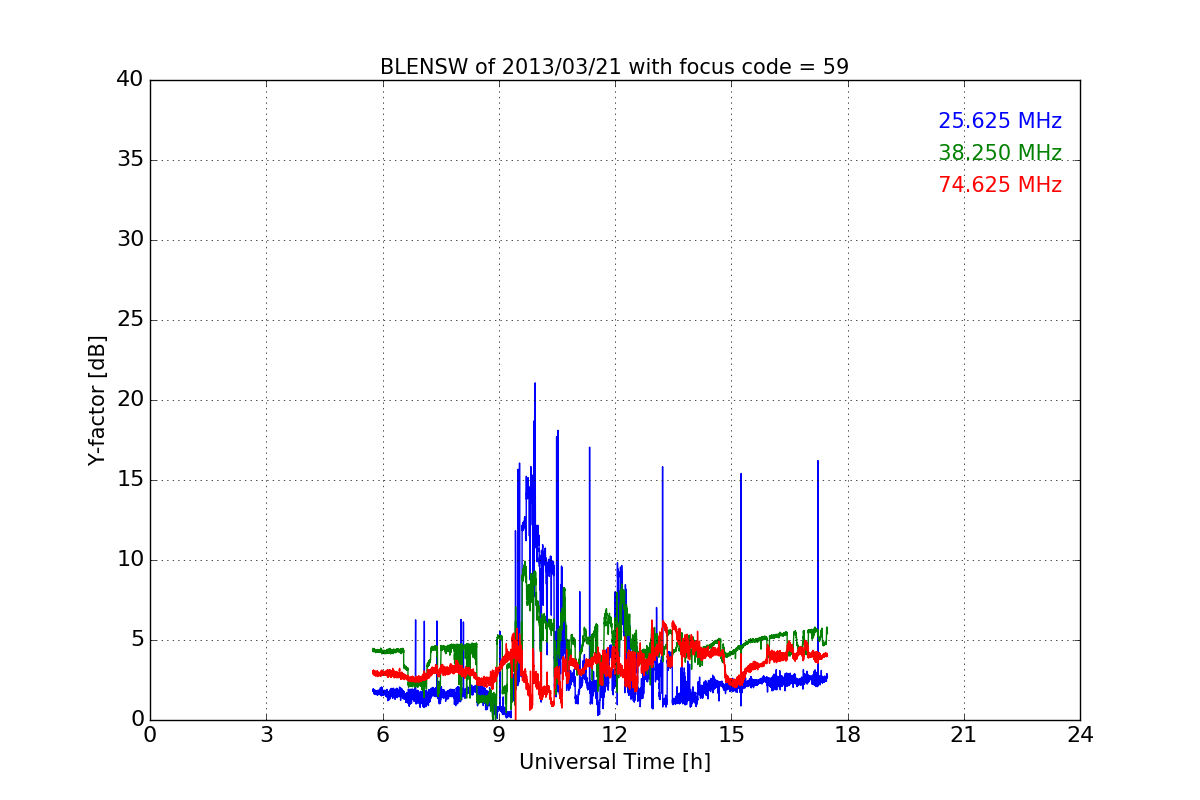Viewport: 1200px width, 800px height.
Task: Click the plot title BLENSW of 2013/03/21
Action: pyautogui.click(x=614, y=67)
